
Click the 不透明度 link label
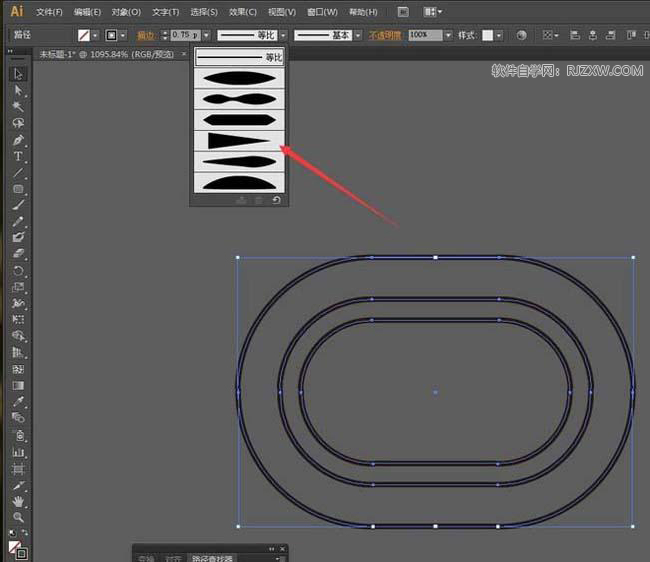(386, 35)
